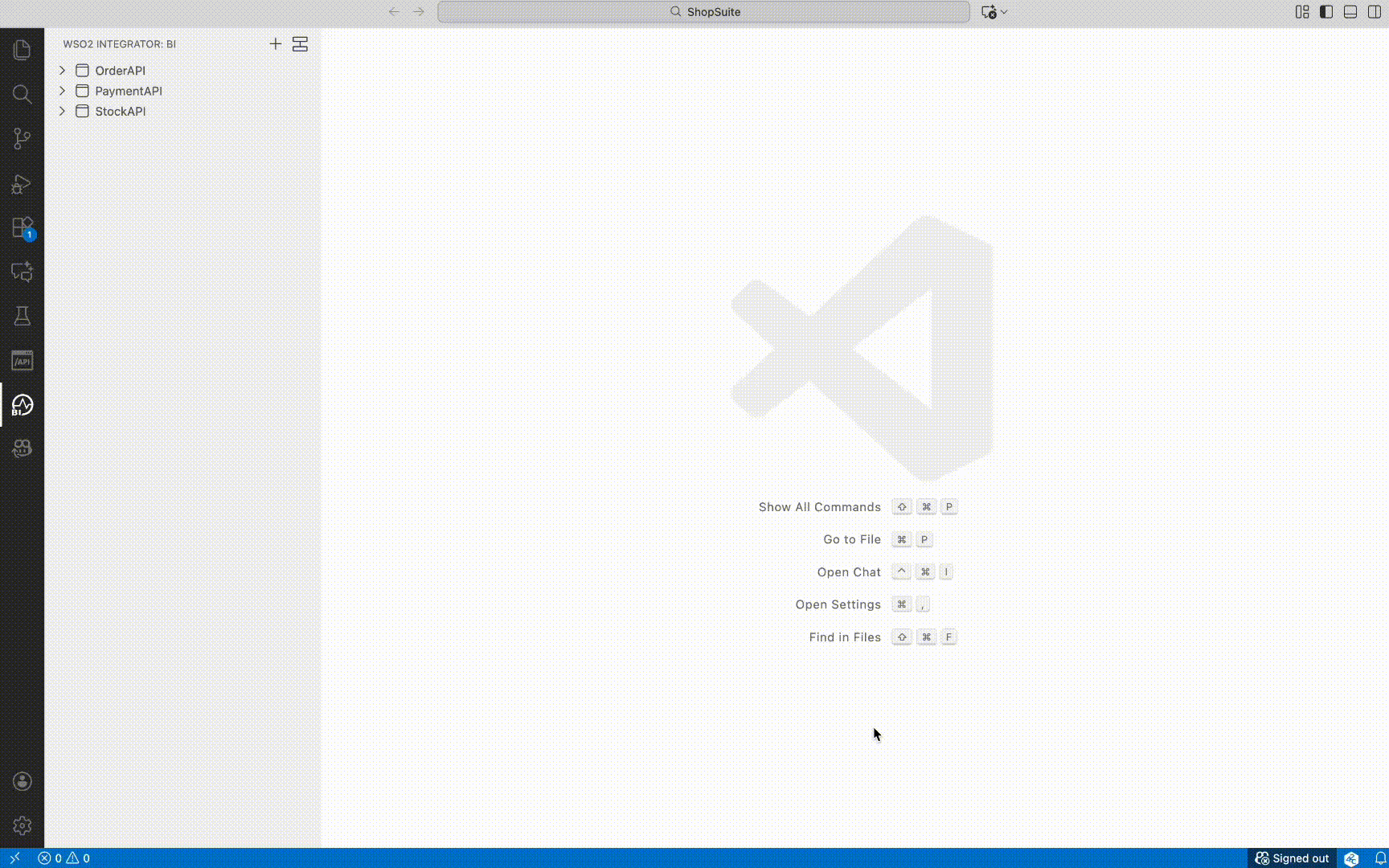This screenshot has width=1389, height=868.
Task: Click the ShopSuite search bar
Action: [x=703, y=11]
